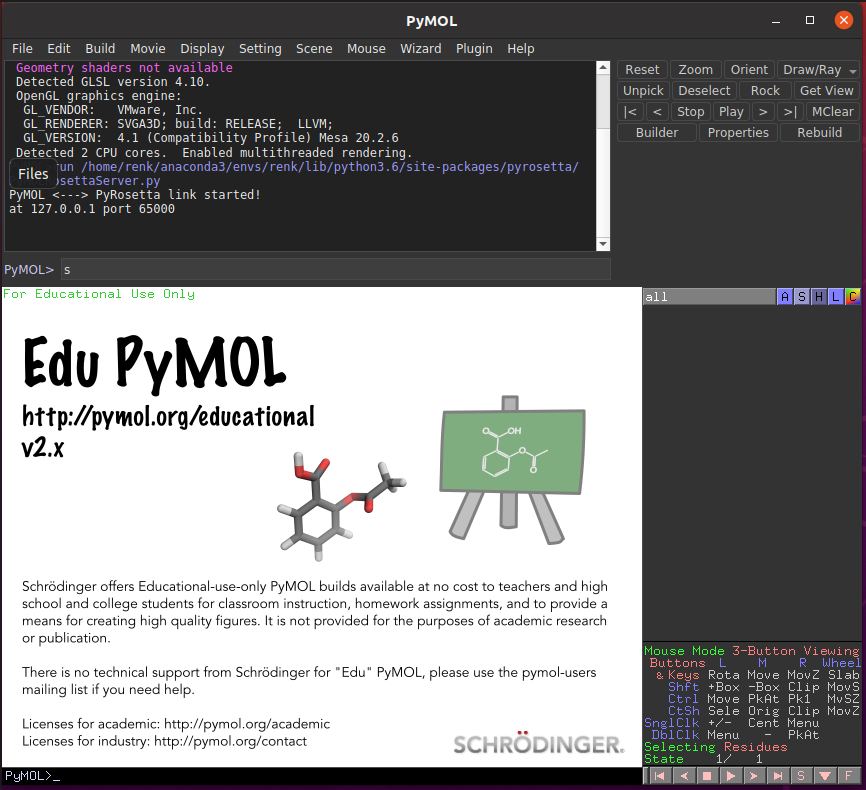Open the Color palette for object 'all'

(853, 296)
